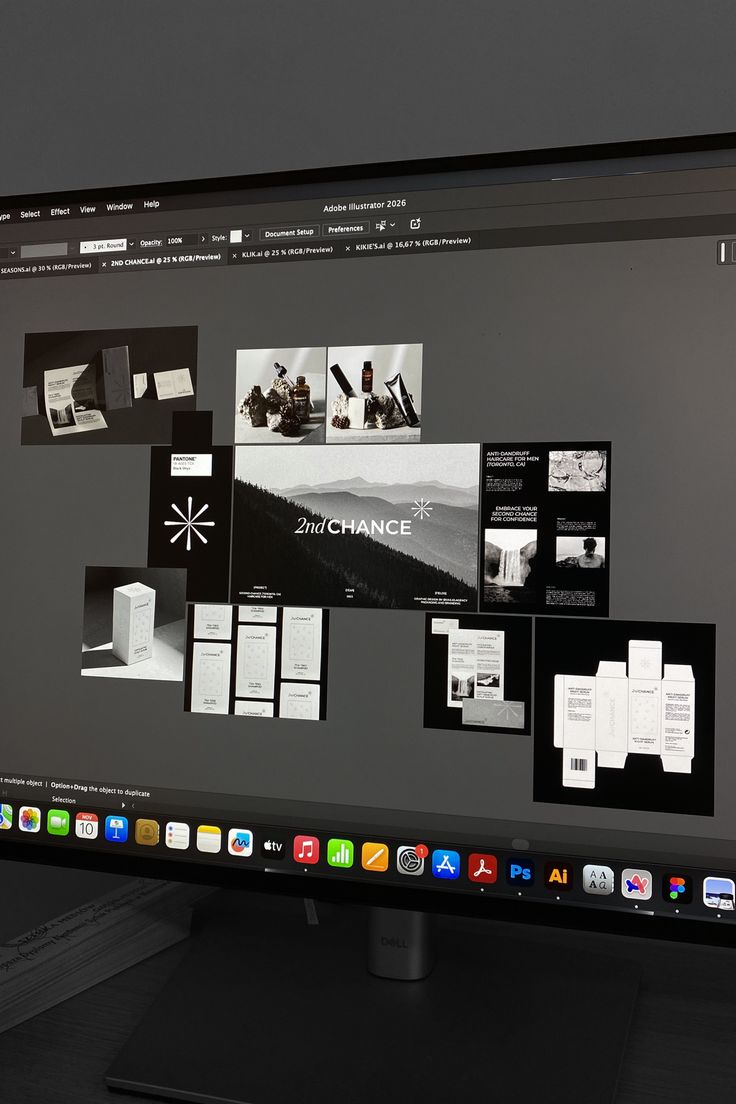Click the gray variable width profile box
This screenshot has height=1104, width=736.
click(44, 250)
